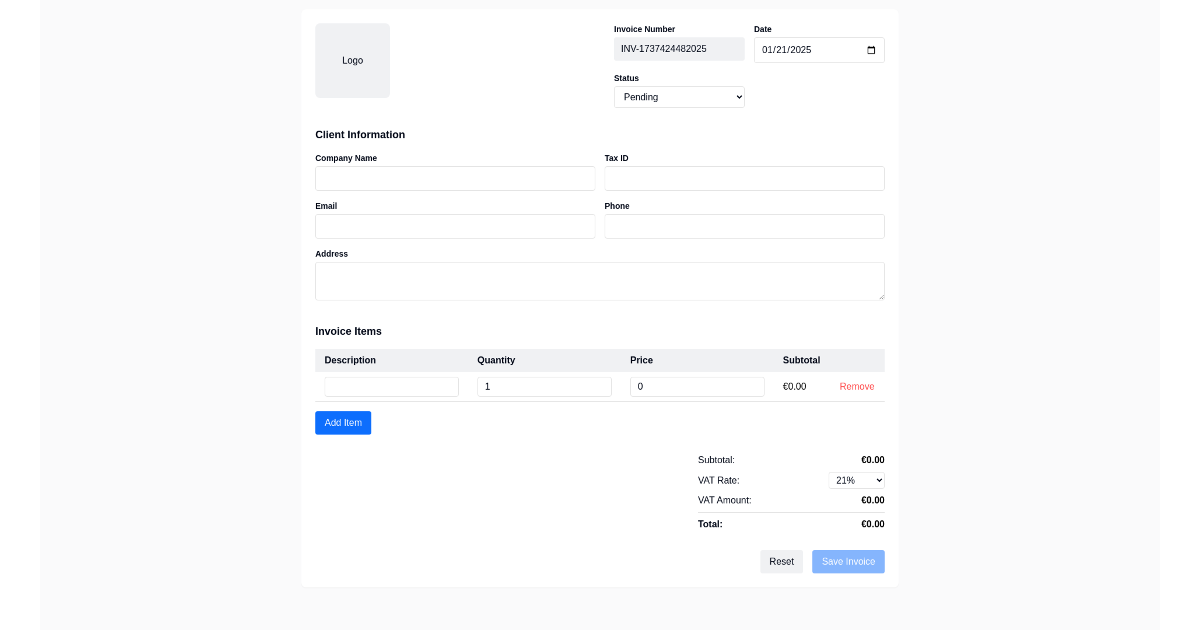1200x630 pixels.
Task: Click the Save Invoice button
Action: [x=848, y=561]
